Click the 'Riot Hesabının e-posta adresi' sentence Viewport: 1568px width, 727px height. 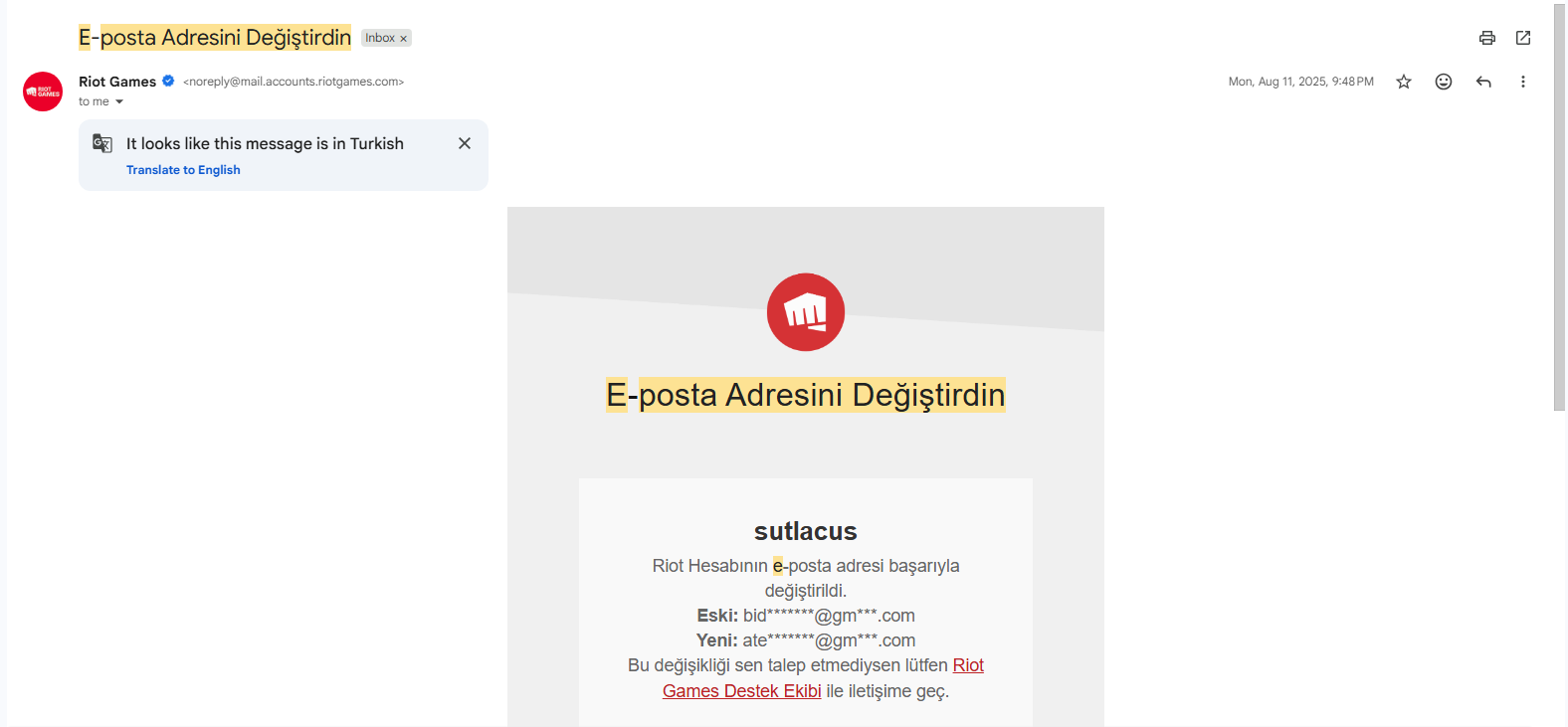(806, 578)
